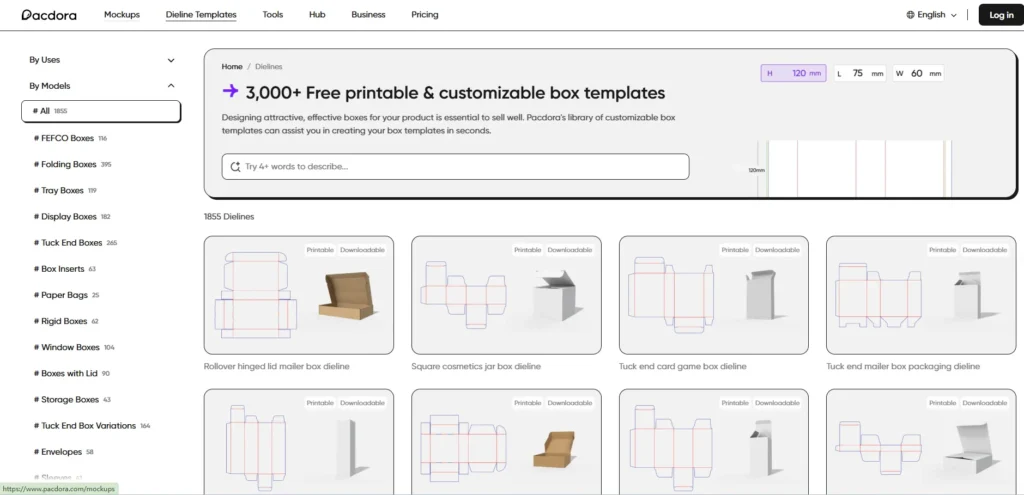The image size is (1024, 495).
Task: Select the Folding Boxes category
Action: pyautogui.click(x=72, y=165)
